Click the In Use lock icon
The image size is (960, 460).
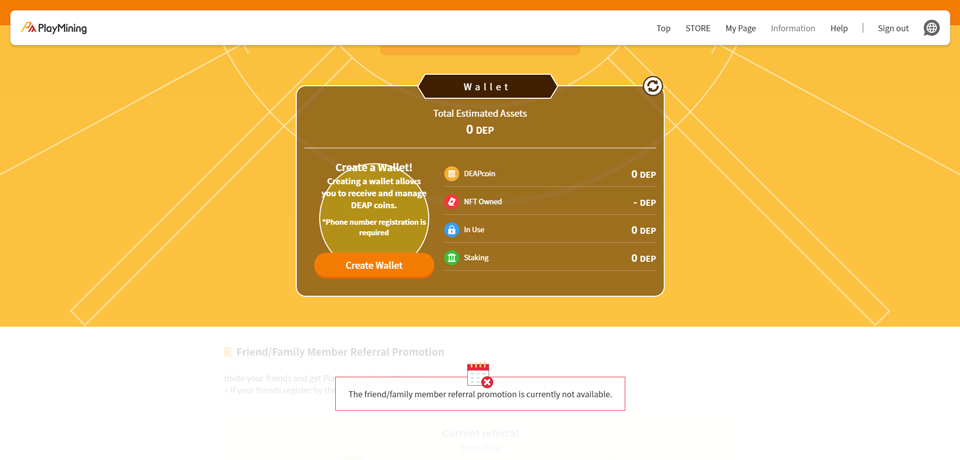pyautogui.click(x=451, y=230)
